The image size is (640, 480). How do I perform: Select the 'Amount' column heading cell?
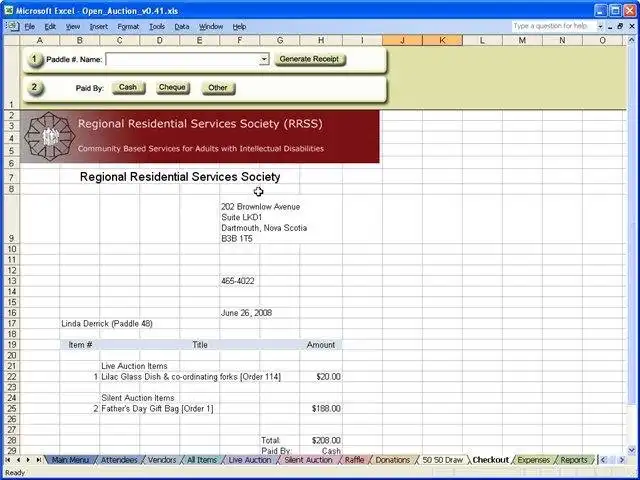coord(321,345)
